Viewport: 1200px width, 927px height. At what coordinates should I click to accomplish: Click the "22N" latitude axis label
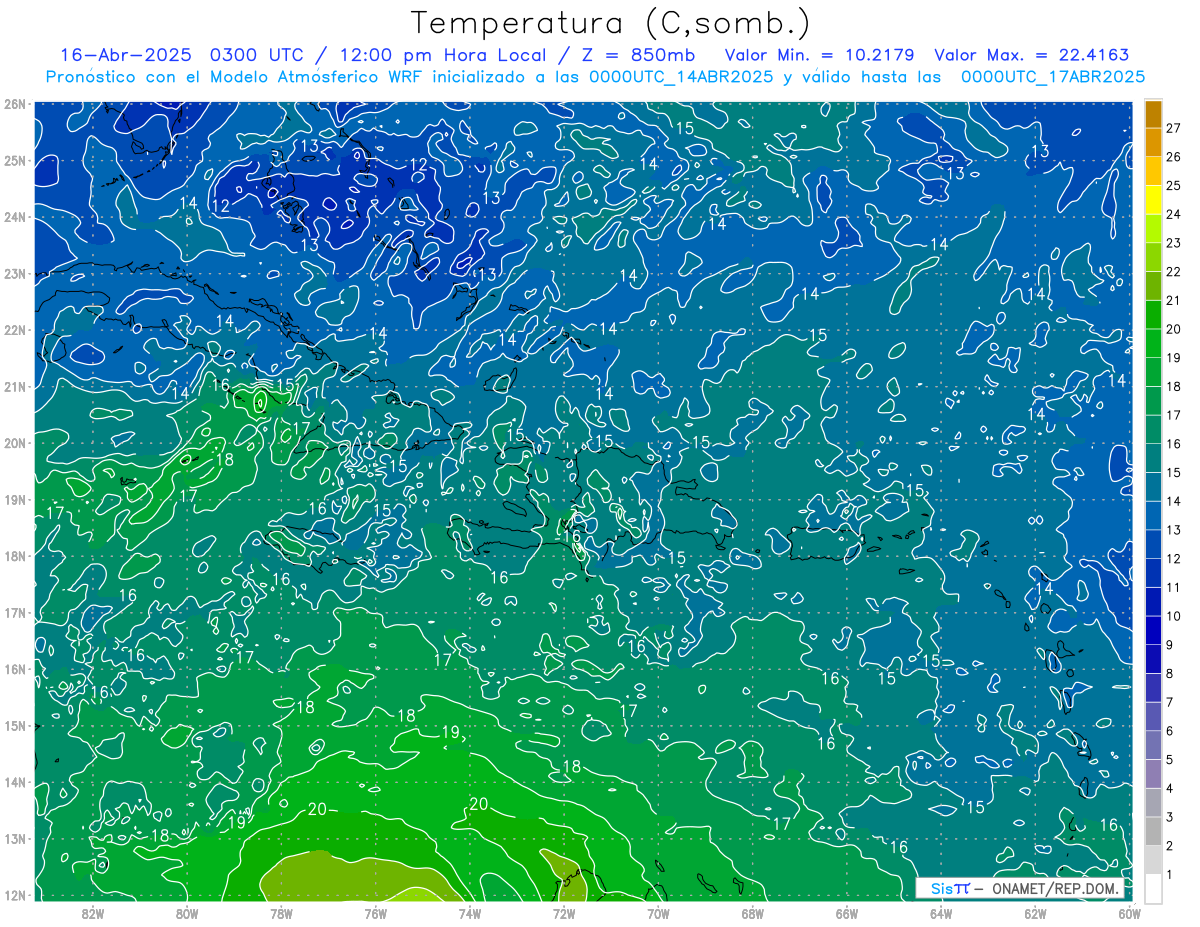pos(14,330)
